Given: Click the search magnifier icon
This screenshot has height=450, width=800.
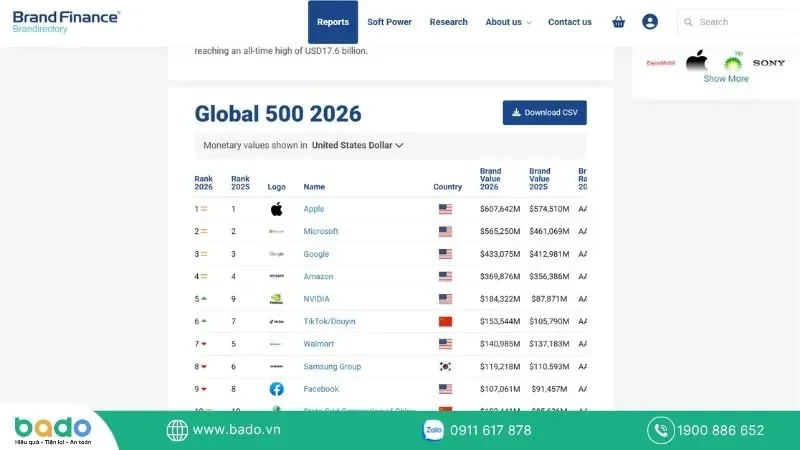Looking at the screenshot, I should (688, 22).
